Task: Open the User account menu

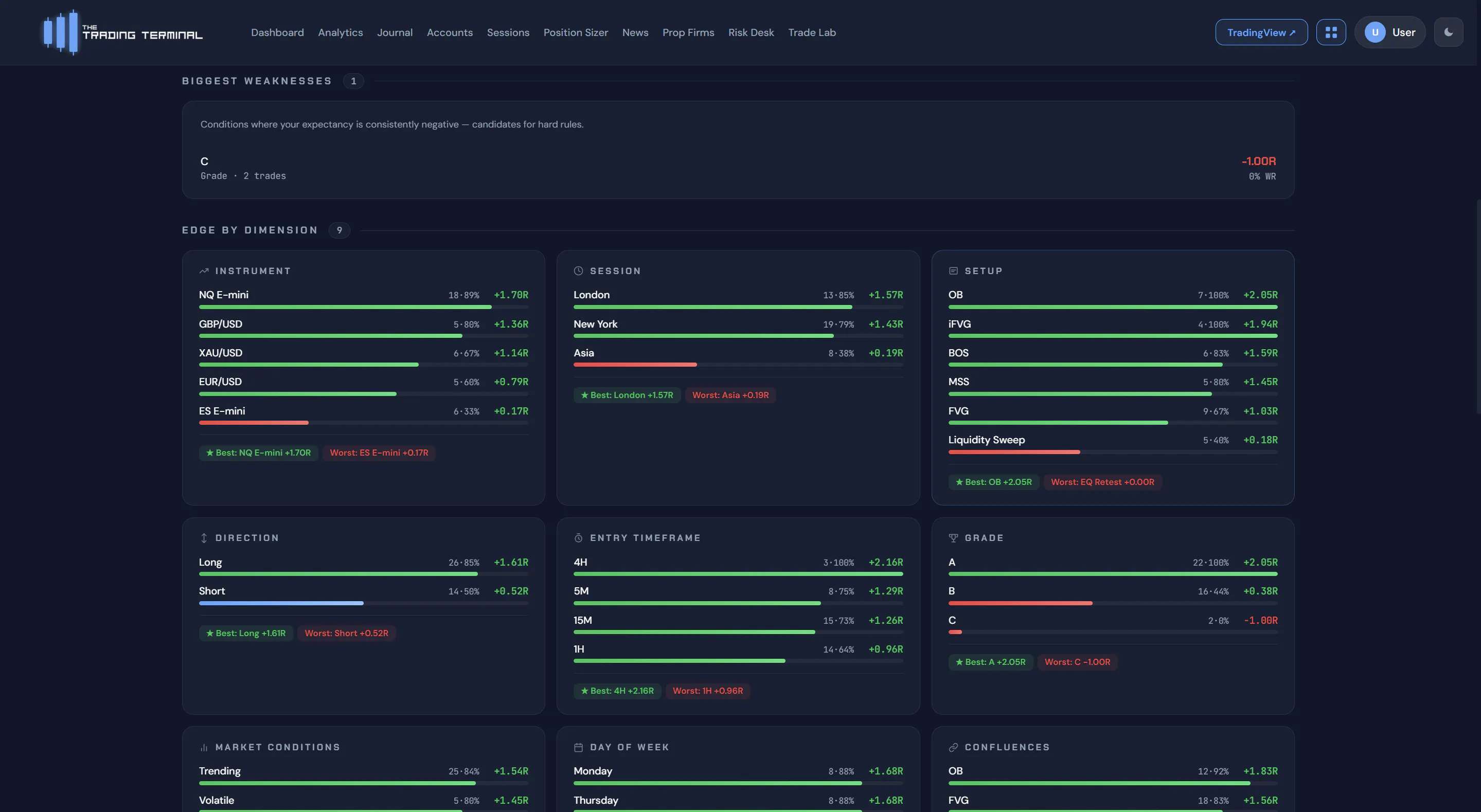Action: pyautogui.click(x=1389, y=32)
